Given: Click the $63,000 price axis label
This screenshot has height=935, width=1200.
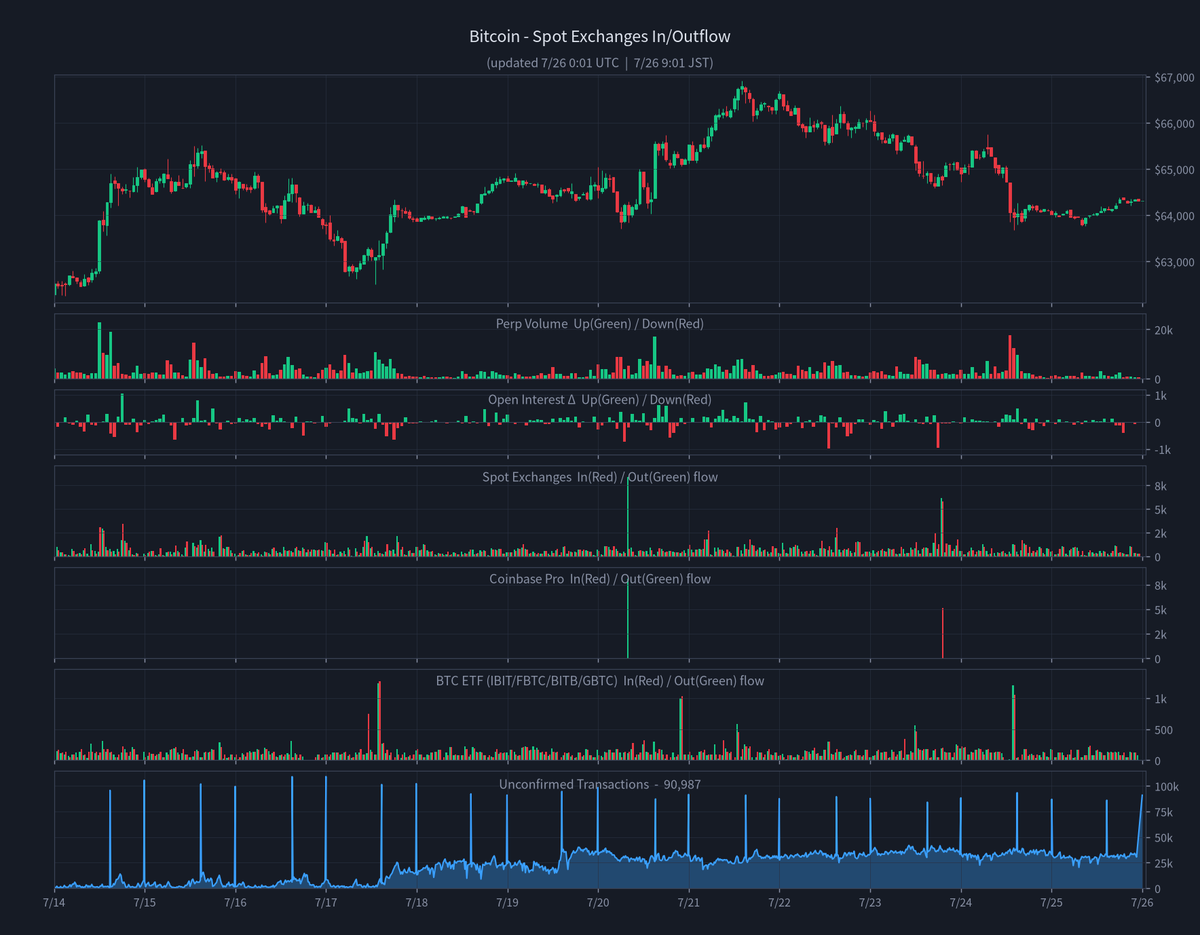Looking at the screenshot, I should click(x=1174, y=263).
